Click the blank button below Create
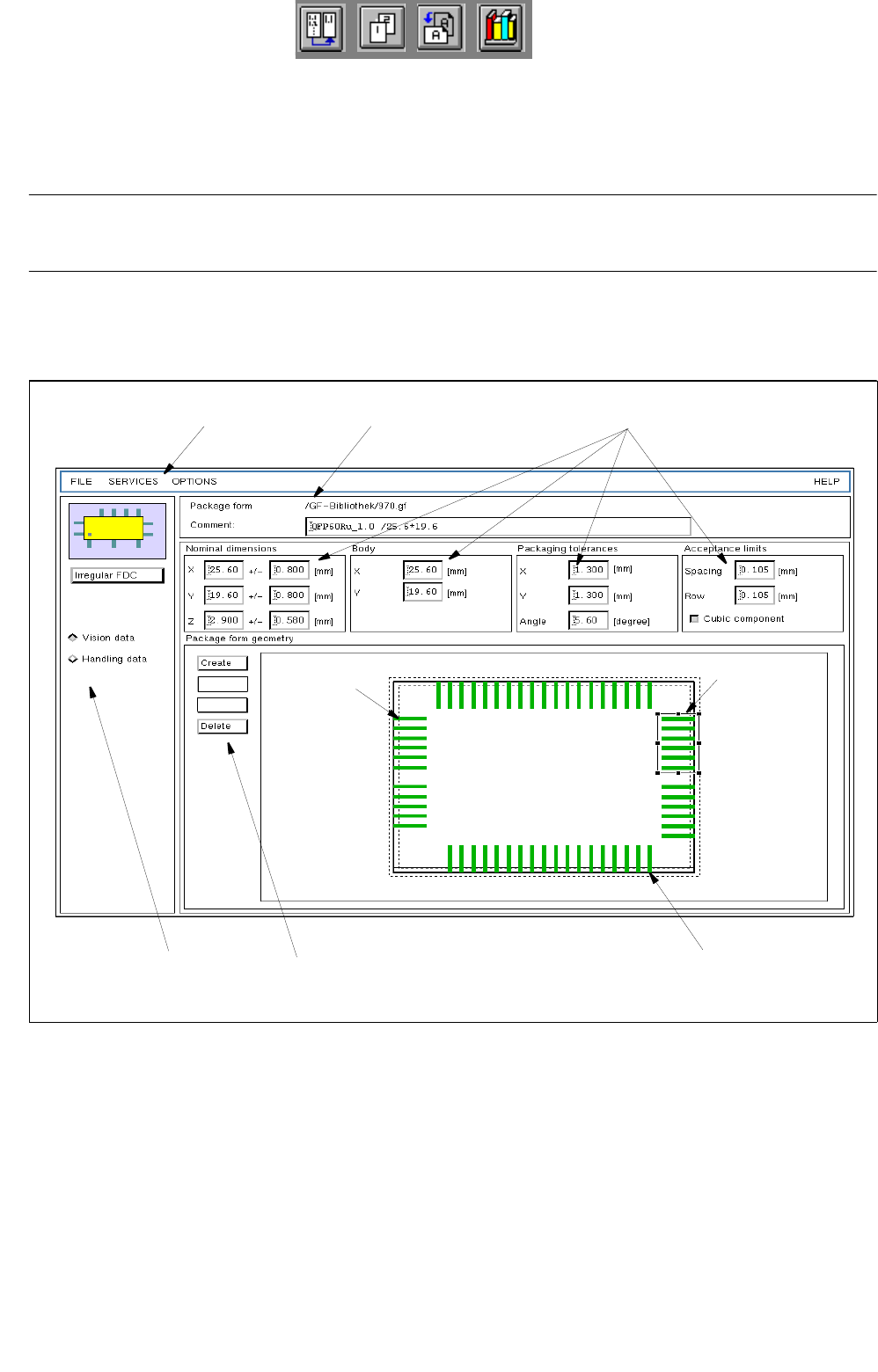The image size is (878, 1372). pos(223,684)
